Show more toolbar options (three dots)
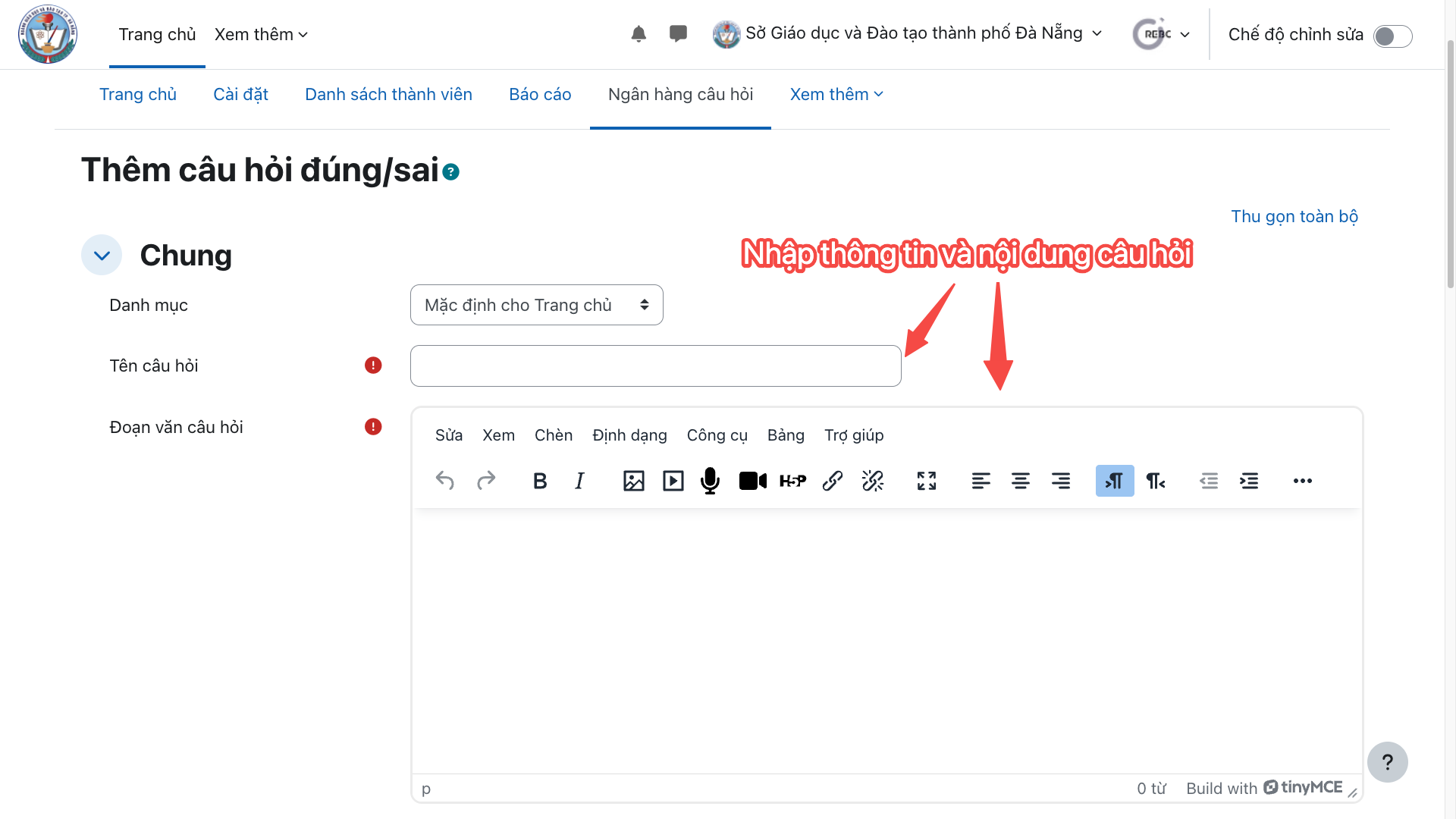 coord(1303,481)
